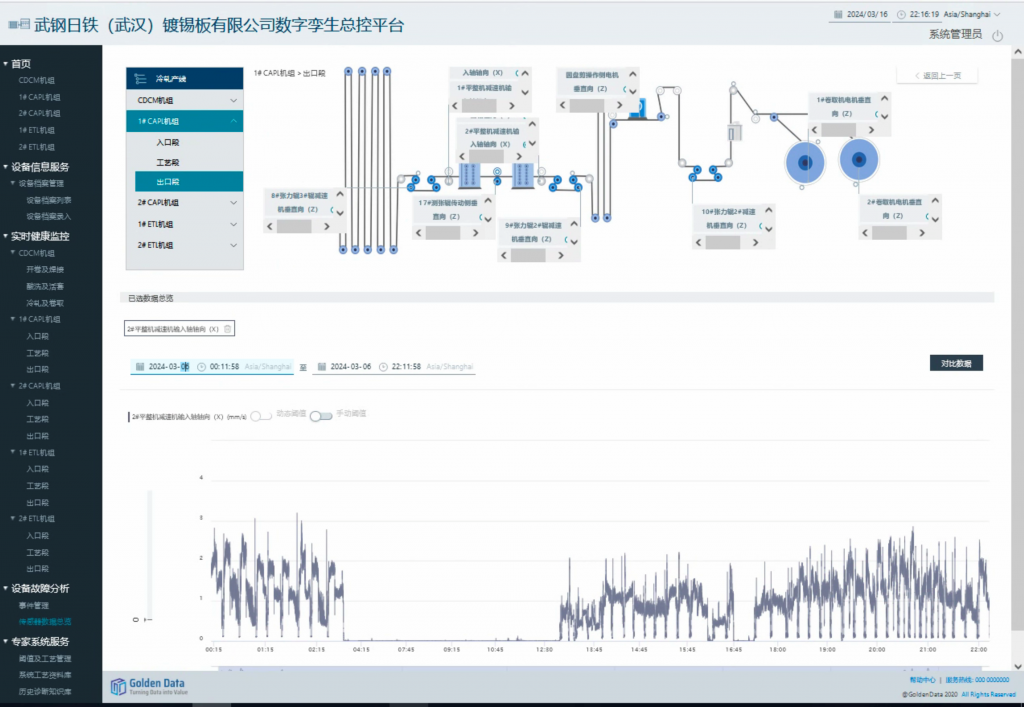1024x707 pixels.
Task: Click the calendar icon of the start date
Action: (x=139, y=367)
